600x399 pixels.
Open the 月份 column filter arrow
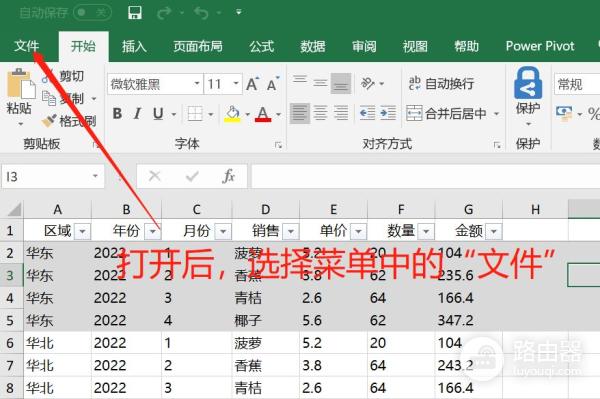point(223,231)
